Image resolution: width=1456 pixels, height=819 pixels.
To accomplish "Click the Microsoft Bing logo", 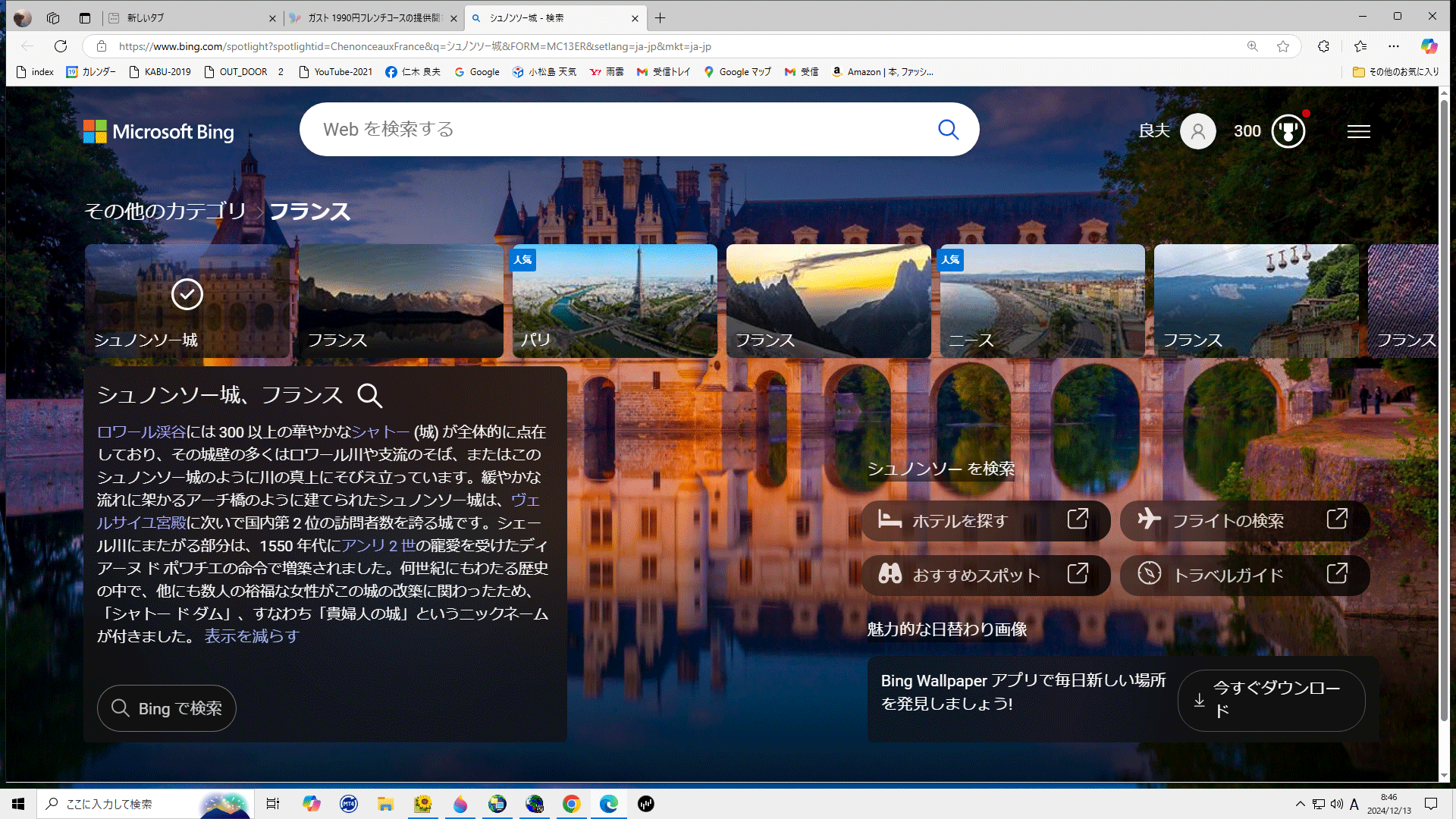I will (158, 132).
